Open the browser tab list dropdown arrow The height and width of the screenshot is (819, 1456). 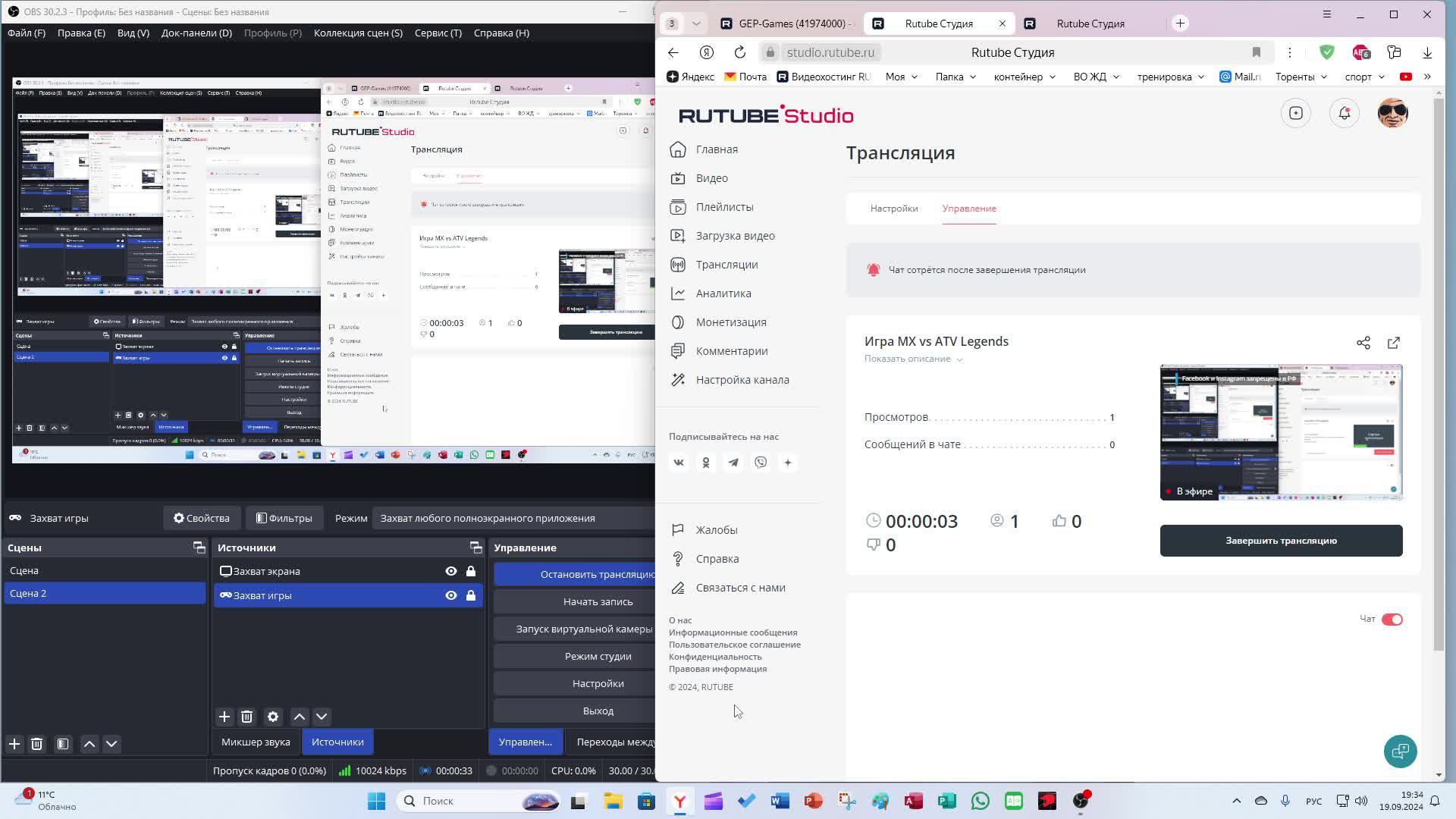point(696,24)
